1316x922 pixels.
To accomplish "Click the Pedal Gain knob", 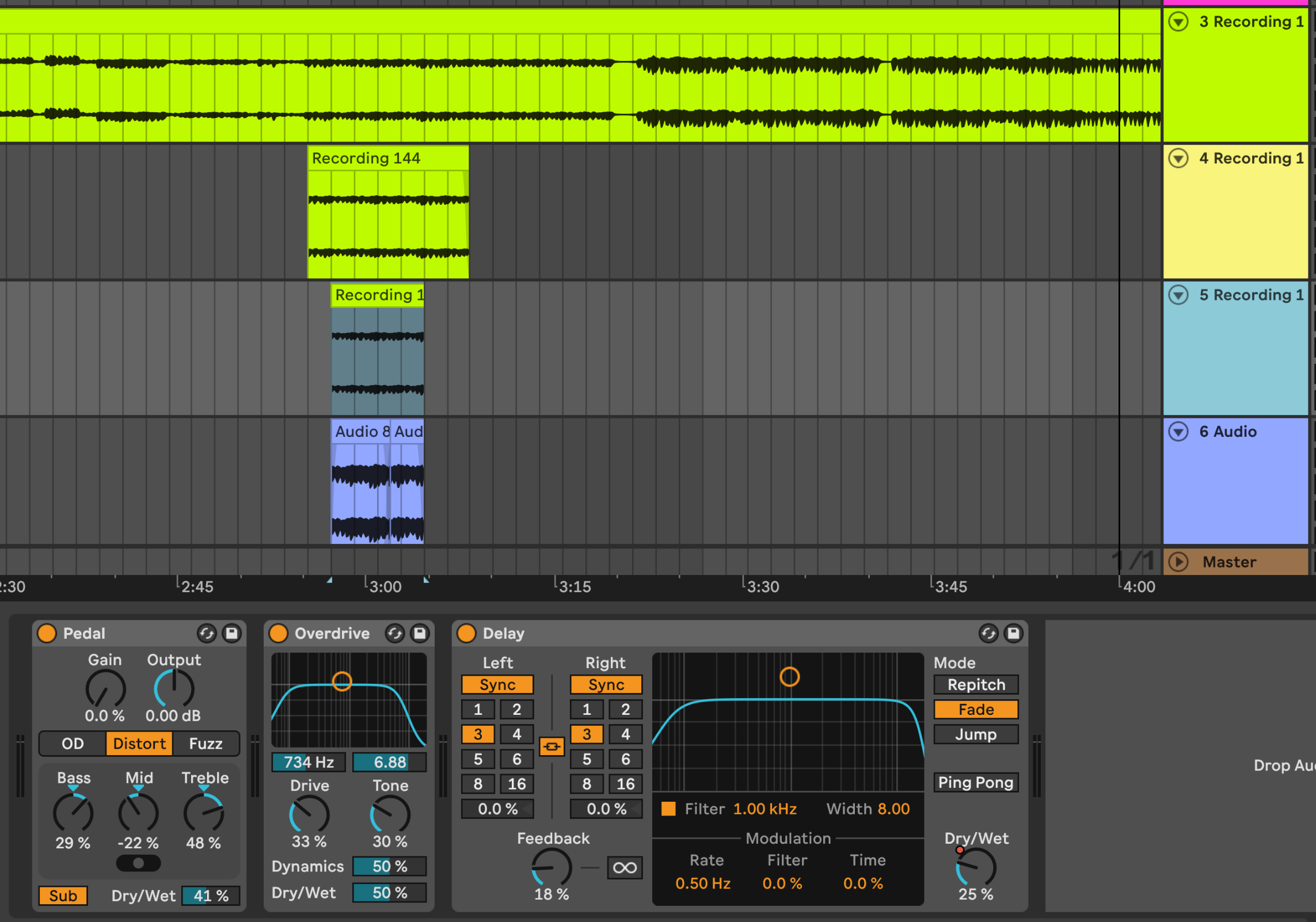I will tap(105, 689).
